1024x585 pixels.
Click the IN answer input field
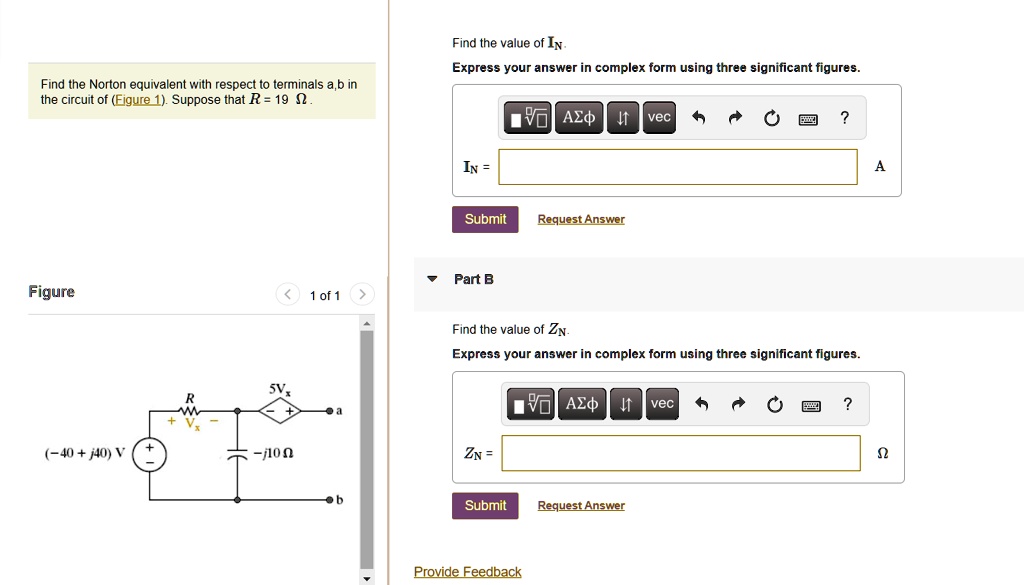click(678, 167)
